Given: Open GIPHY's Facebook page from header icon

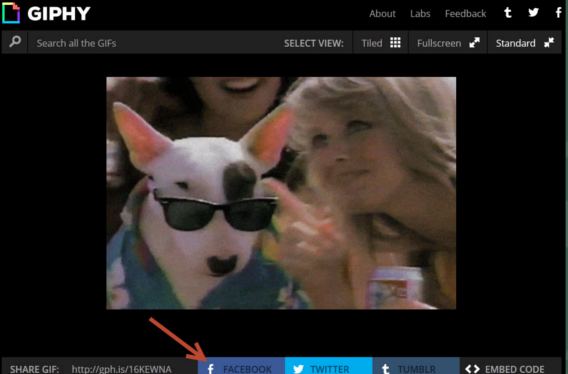Looking at the screenshot, I should pyautogui.click(x=559, y=13).
